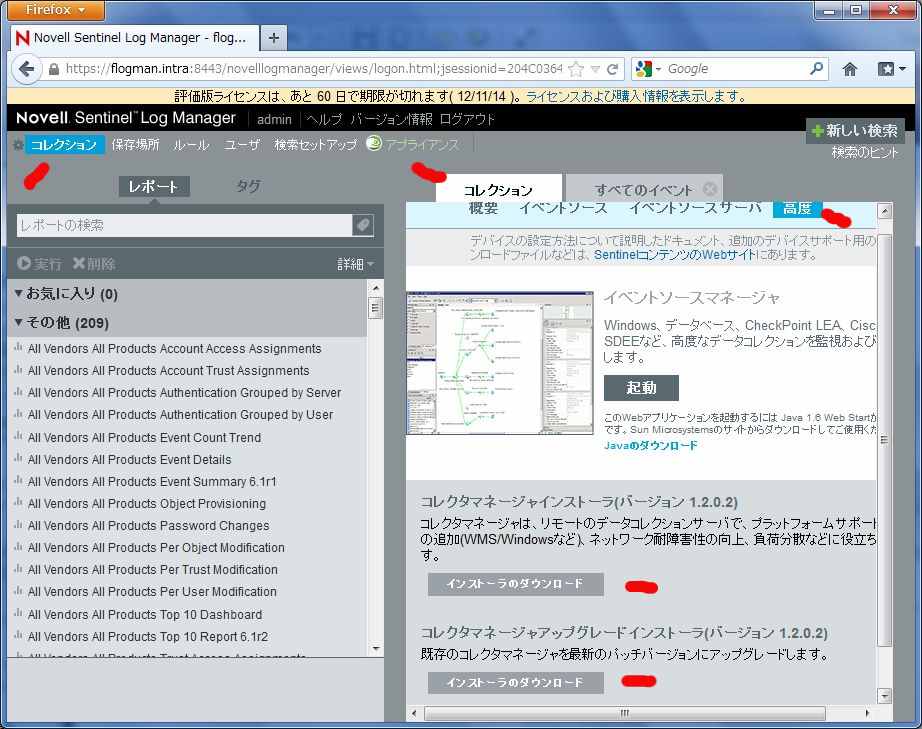This screenshot has height=729, width=922.
Task: Click ログアウト to sign out
Action: click(x=467, y=119)
